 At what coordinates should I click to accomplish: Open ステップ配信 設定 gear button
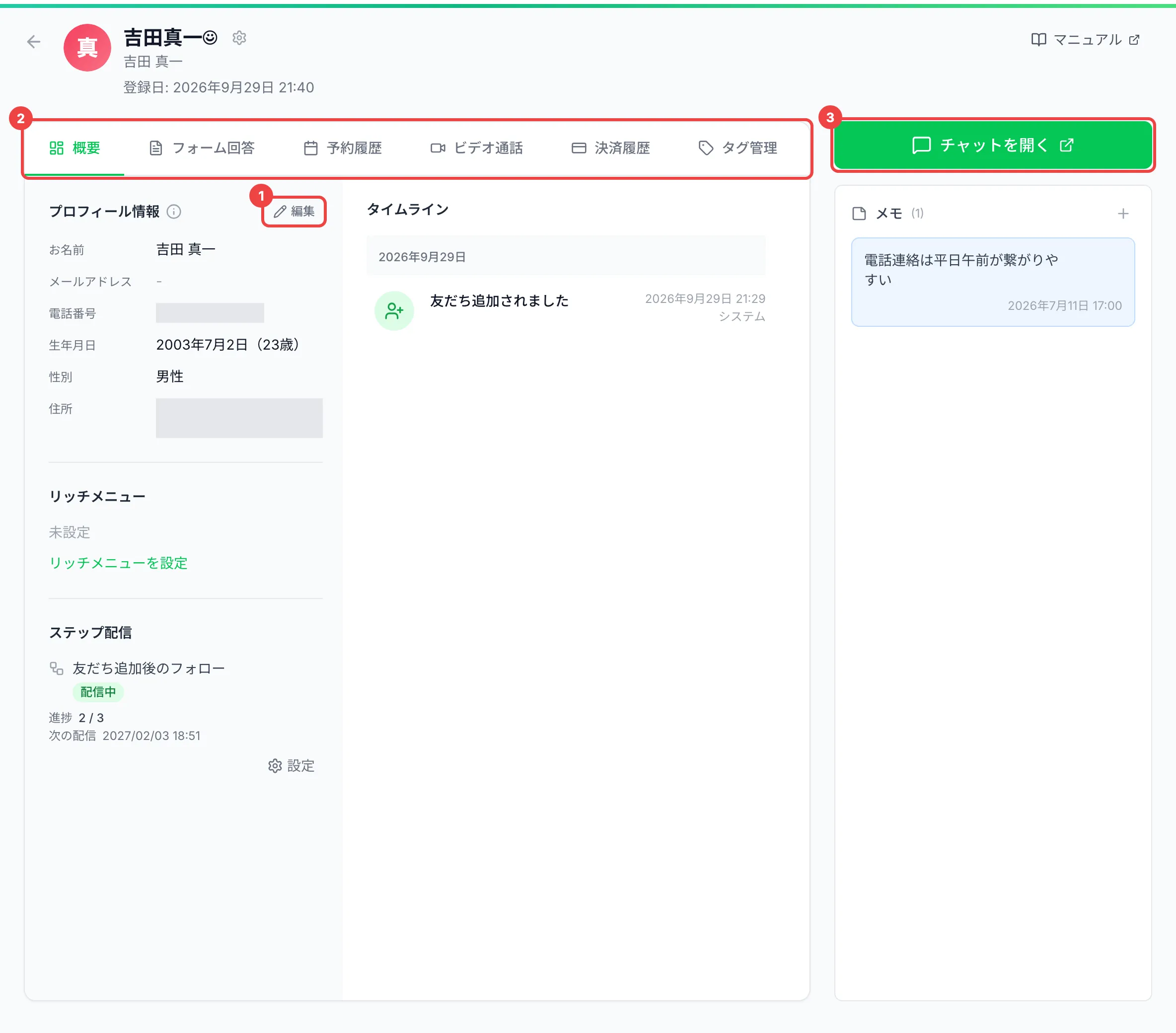tap(292, 766)
